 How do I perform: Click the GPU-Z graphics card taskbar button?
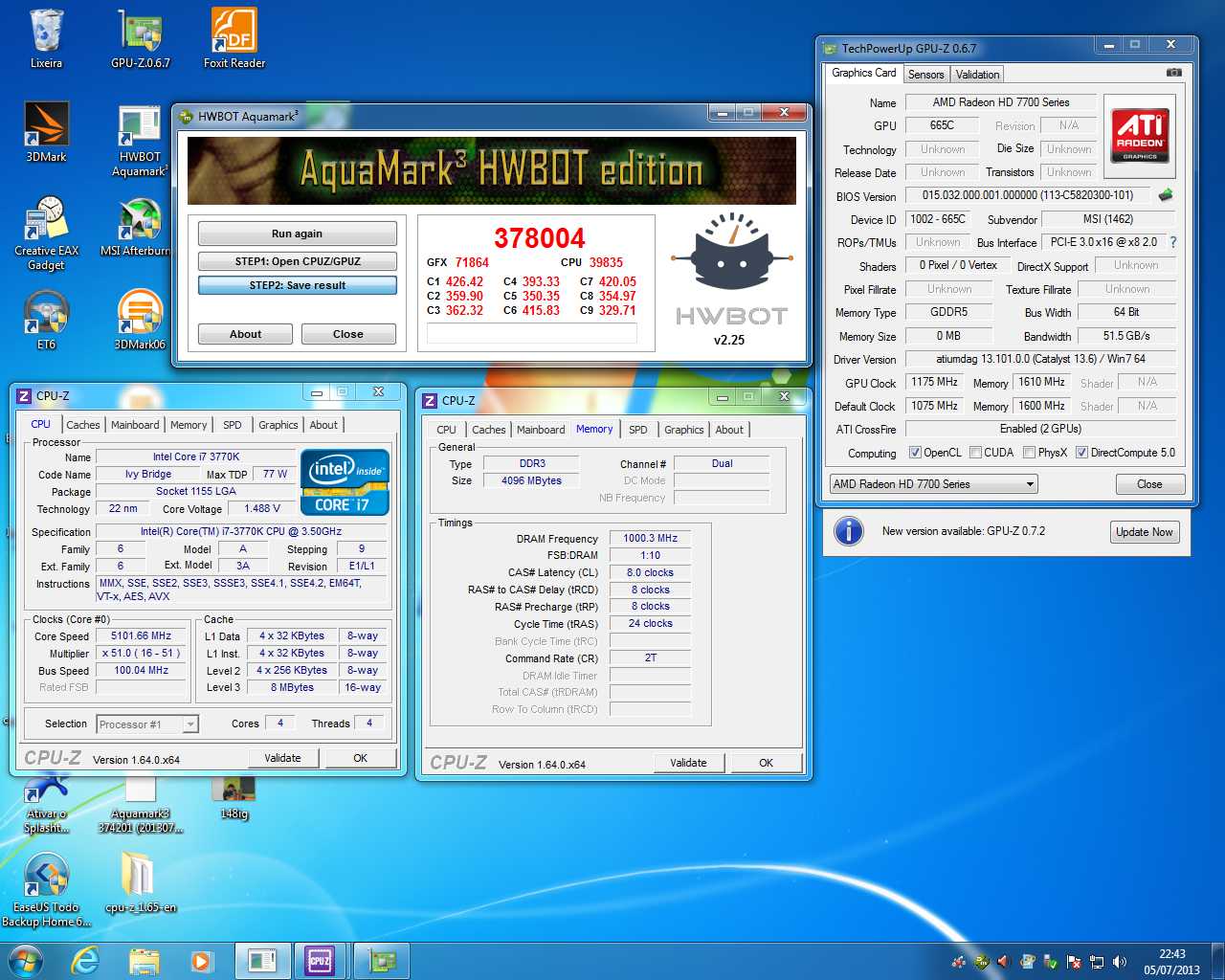(x=381, y=961)
